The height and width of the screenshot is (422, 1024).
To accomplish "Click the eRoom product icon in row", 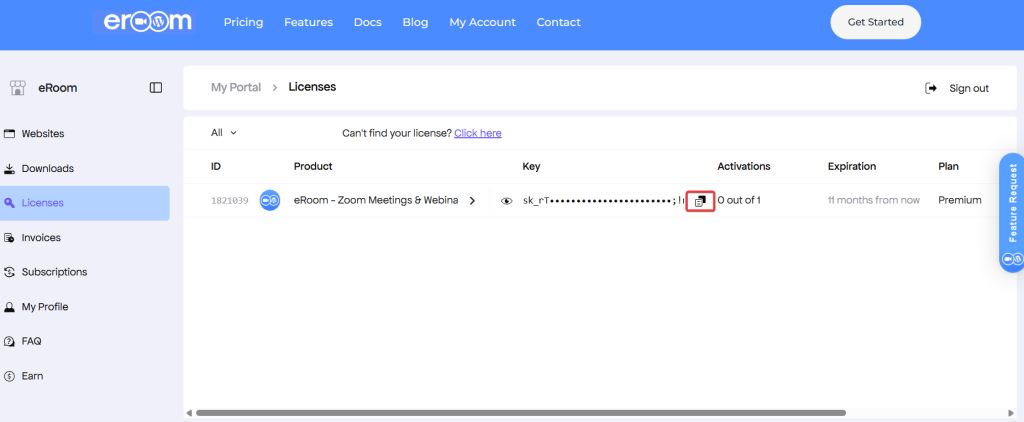I will point(270,200).
